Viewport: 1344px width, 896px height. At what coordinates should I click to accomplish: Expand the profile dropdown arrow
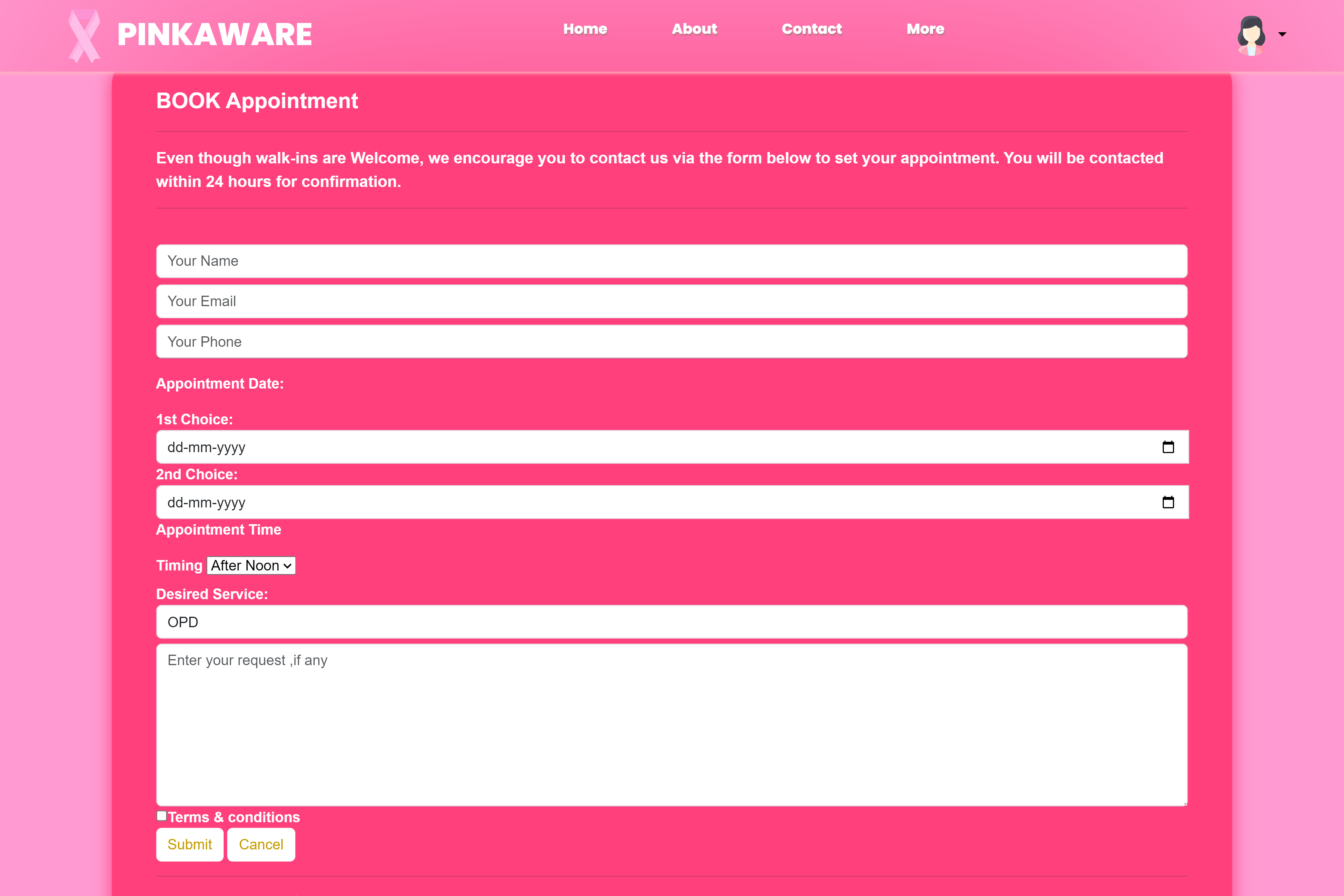1282,34
